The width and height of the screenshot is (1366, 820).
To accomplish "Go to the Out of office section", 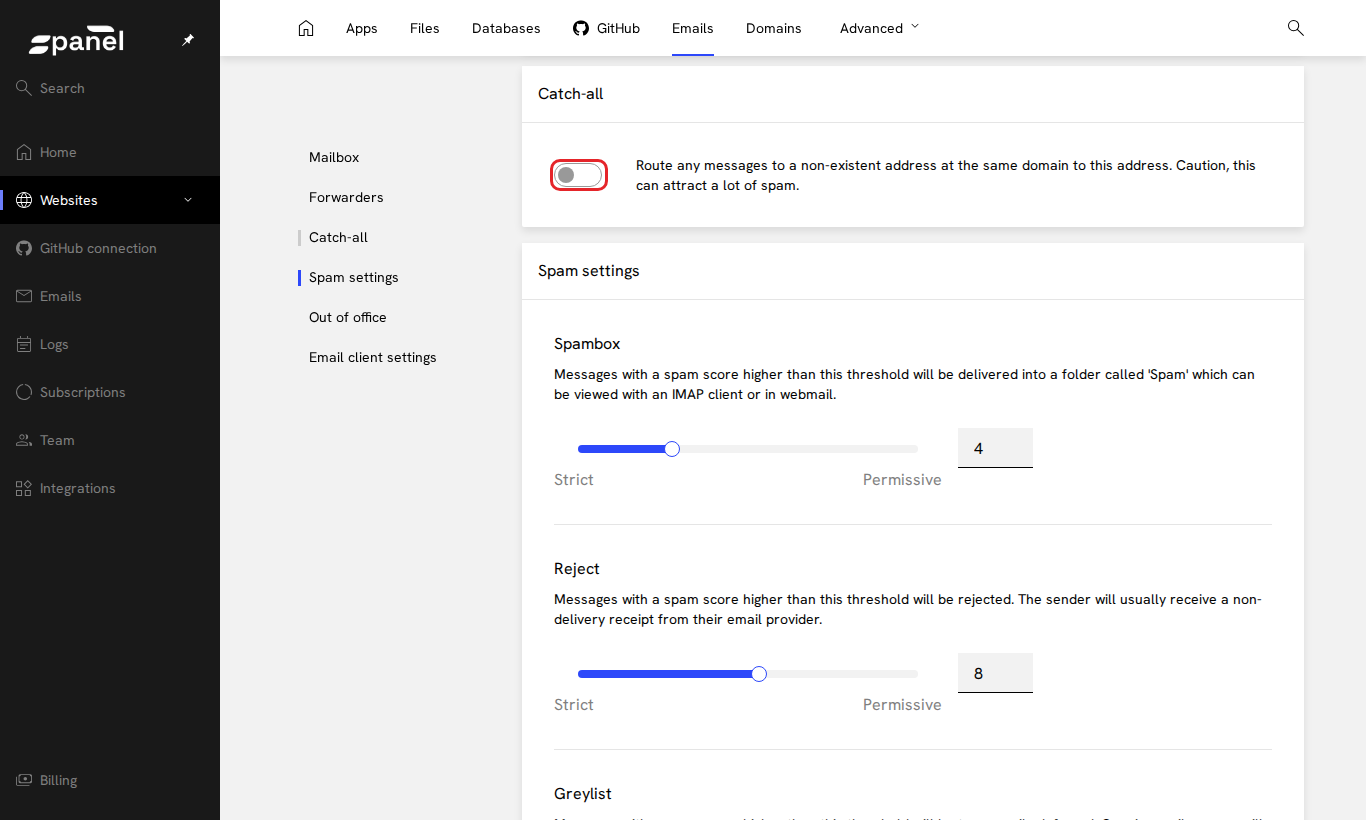I will (x=348, y=317).
